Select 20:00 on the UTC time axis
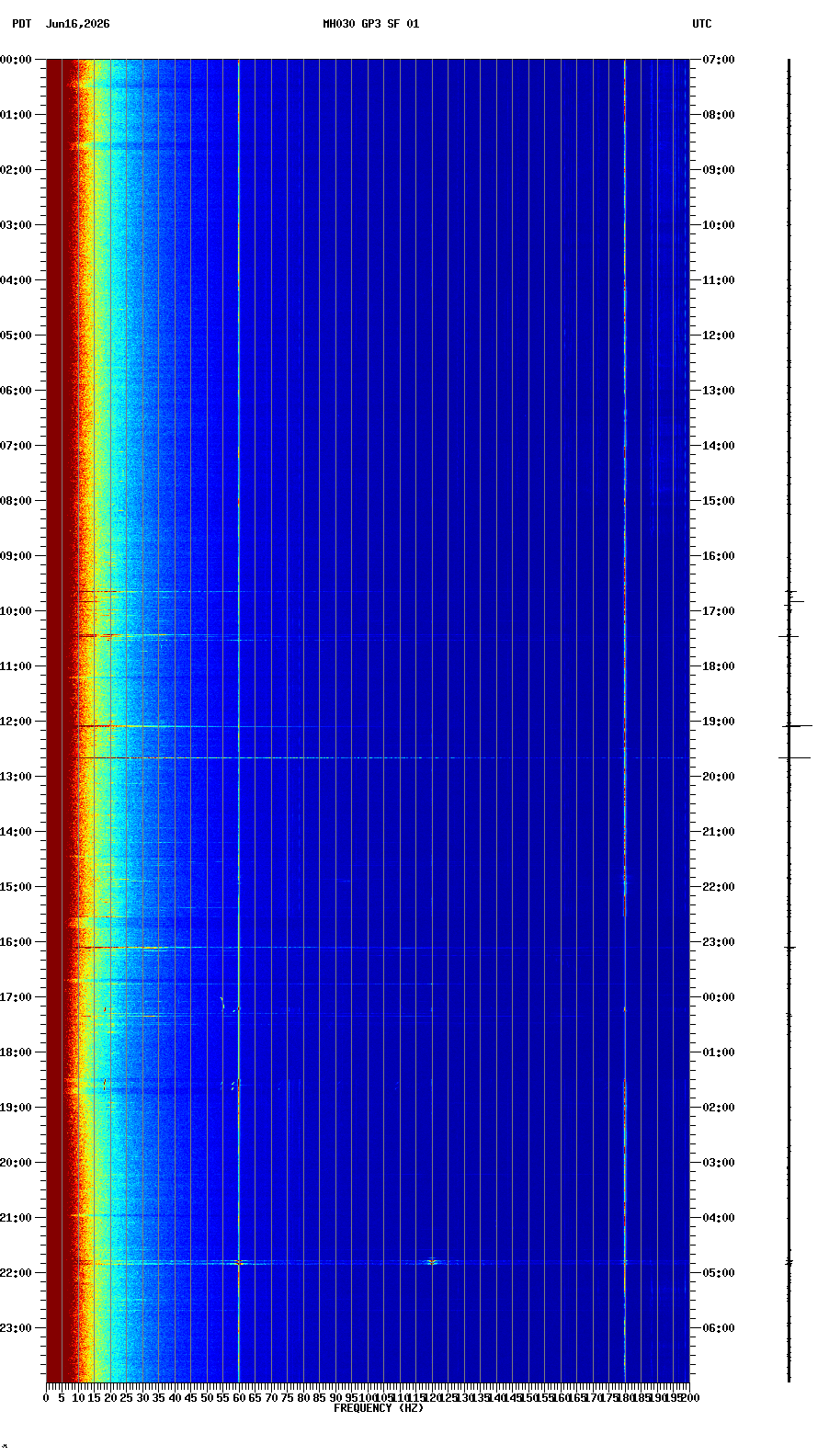 tap(719, 777)
